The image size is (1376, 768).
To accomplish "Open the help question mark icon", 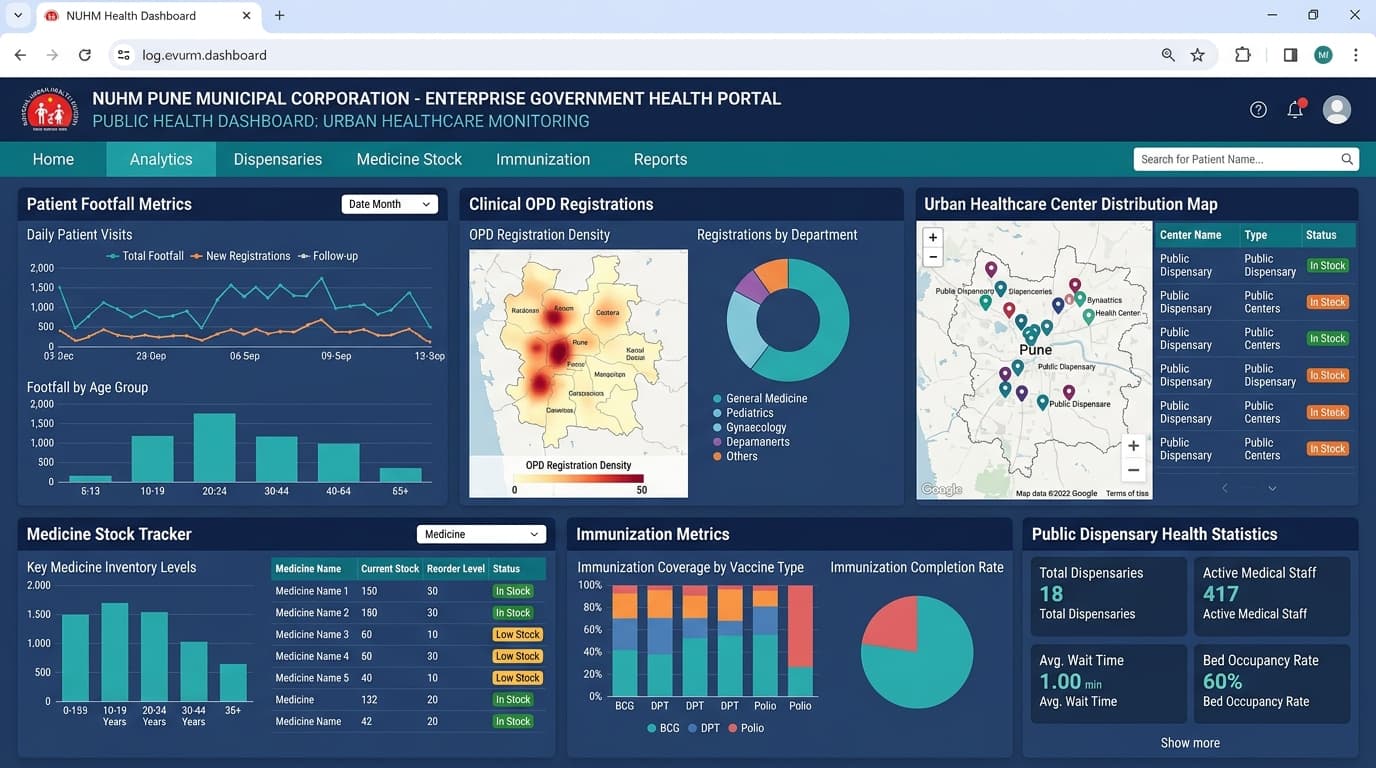I will click(1258, 110).
